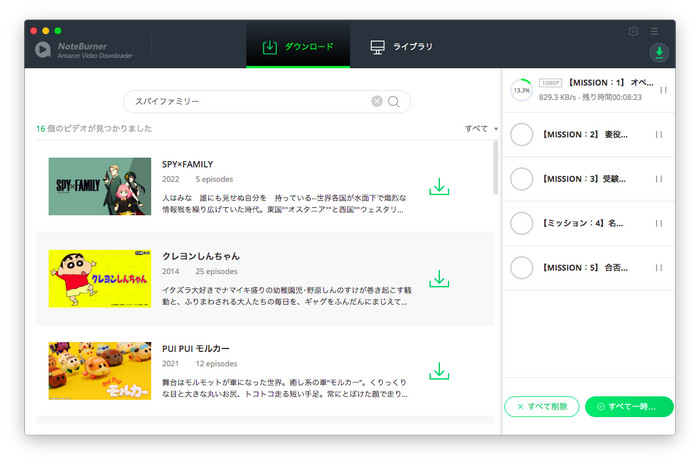Click the MISSION:2 status circle
Image resolution: width=700 pixels, height=464 pixels.
click(x=521, y=134)
